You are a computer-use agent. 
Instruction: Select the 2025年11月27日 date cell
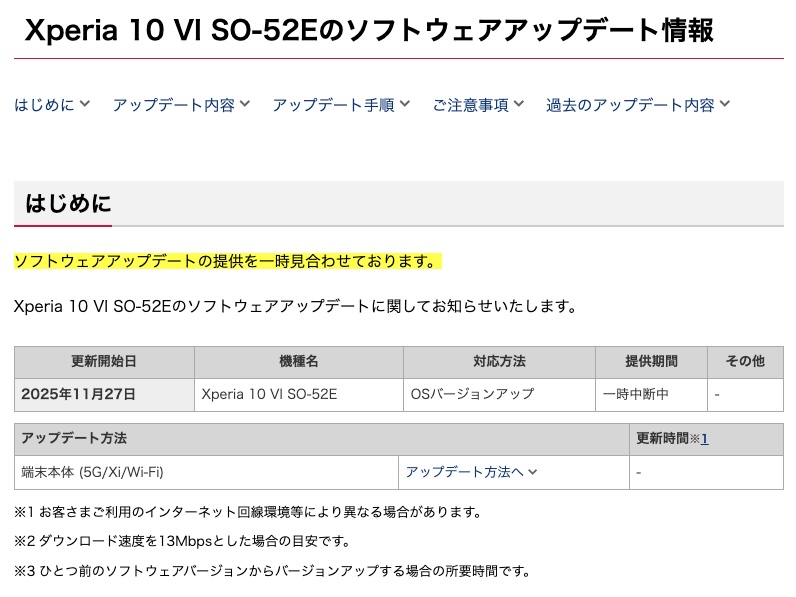click(x=78, y=394)
